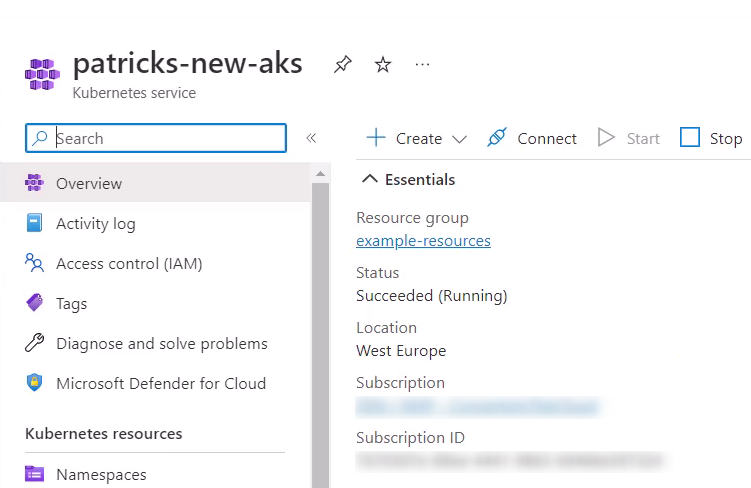The width and height of the screenshot is (751, 488).
Task: Collapse the Essentials section chevron
Action: point(370,179)
